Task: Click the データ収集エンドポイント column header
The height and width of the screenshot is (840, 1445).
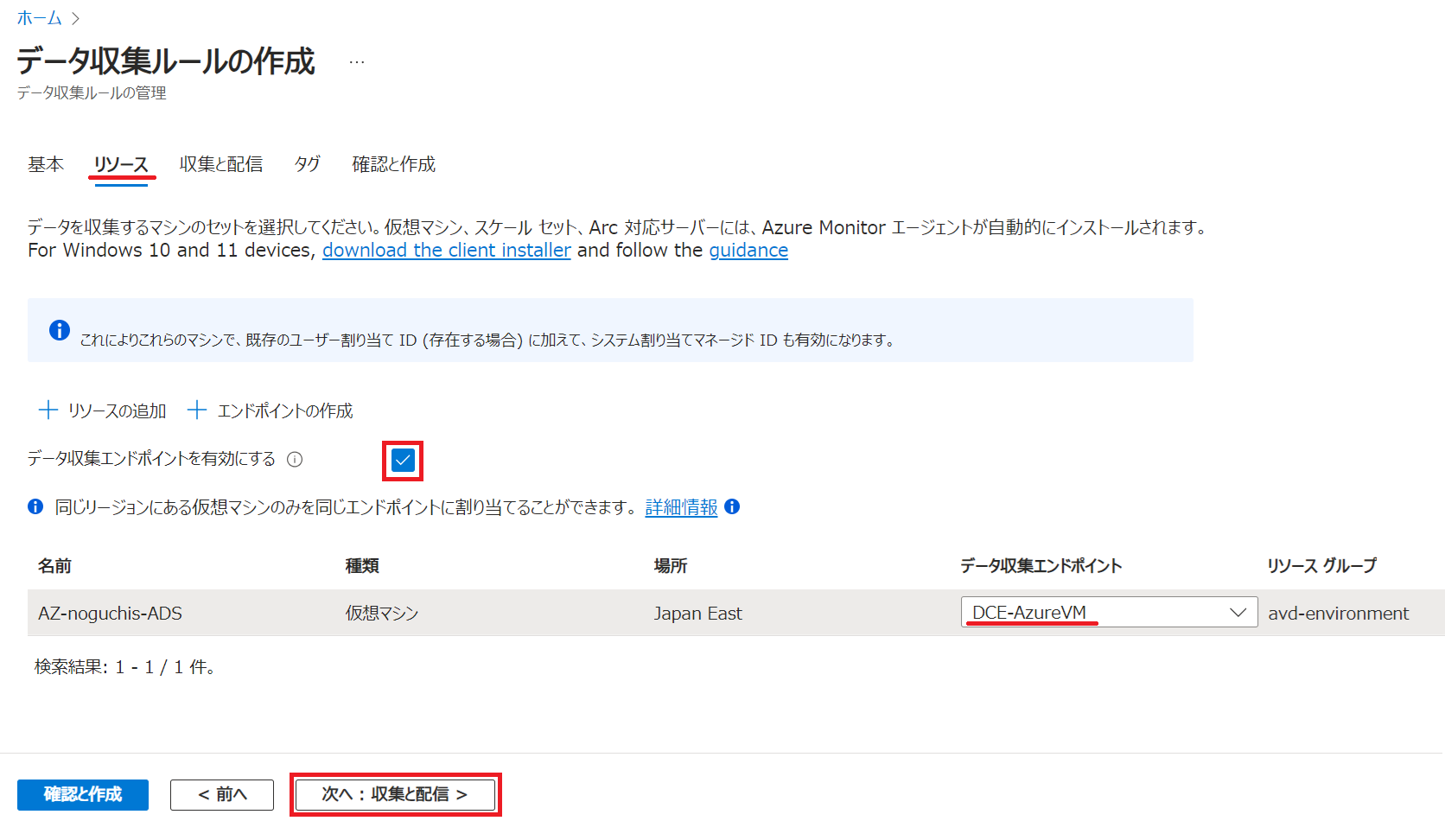Action: click(1041, 566)
